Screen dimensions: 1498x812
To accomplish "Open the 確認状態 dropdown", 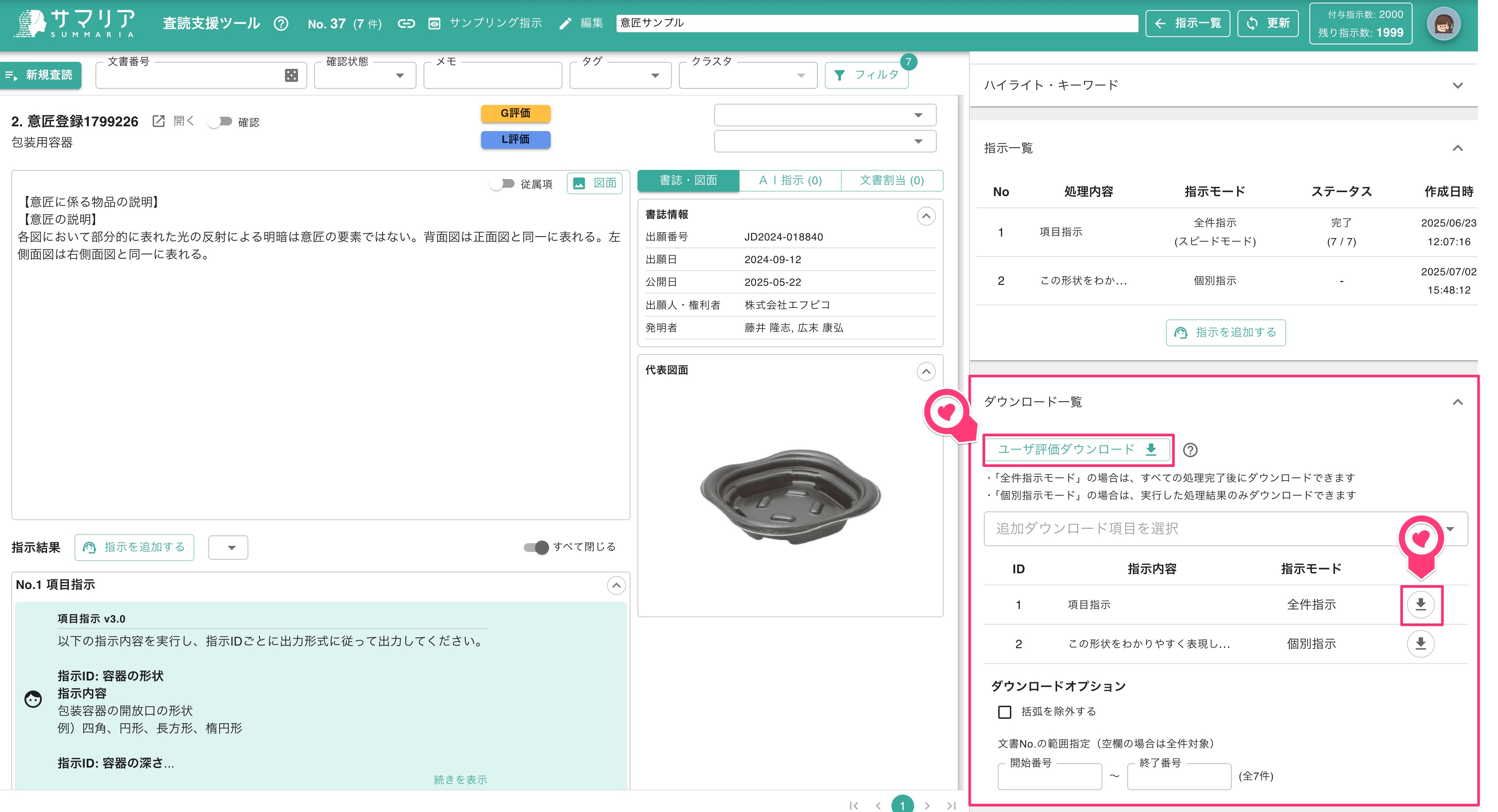I will coord(365,75).
